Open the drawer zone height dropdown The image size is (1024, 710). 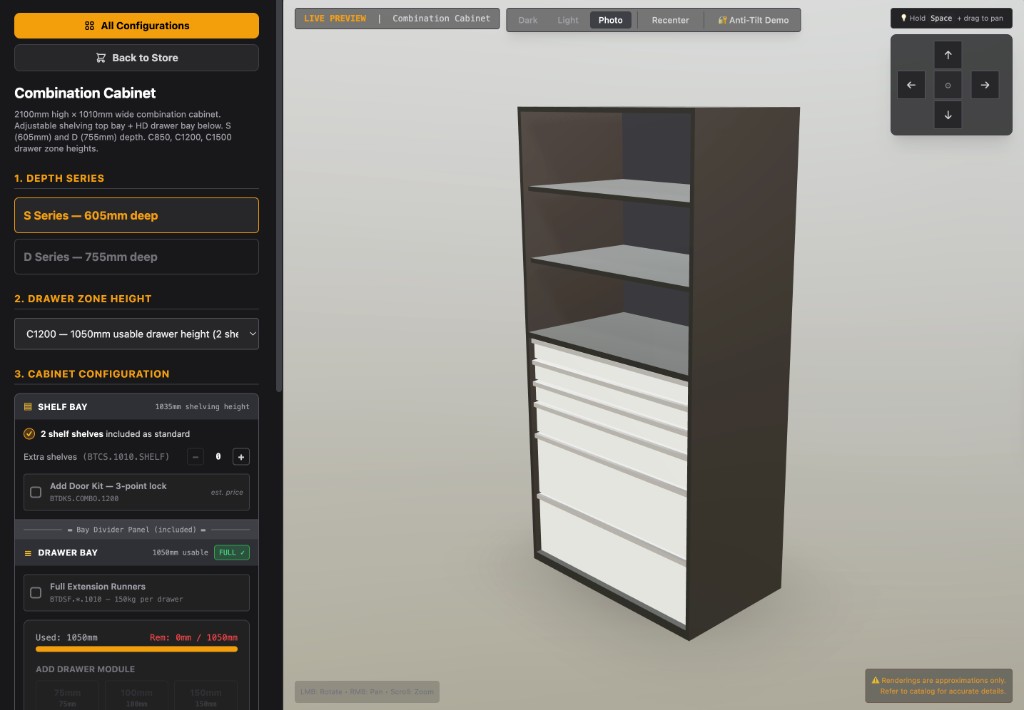tap(136, 334)
